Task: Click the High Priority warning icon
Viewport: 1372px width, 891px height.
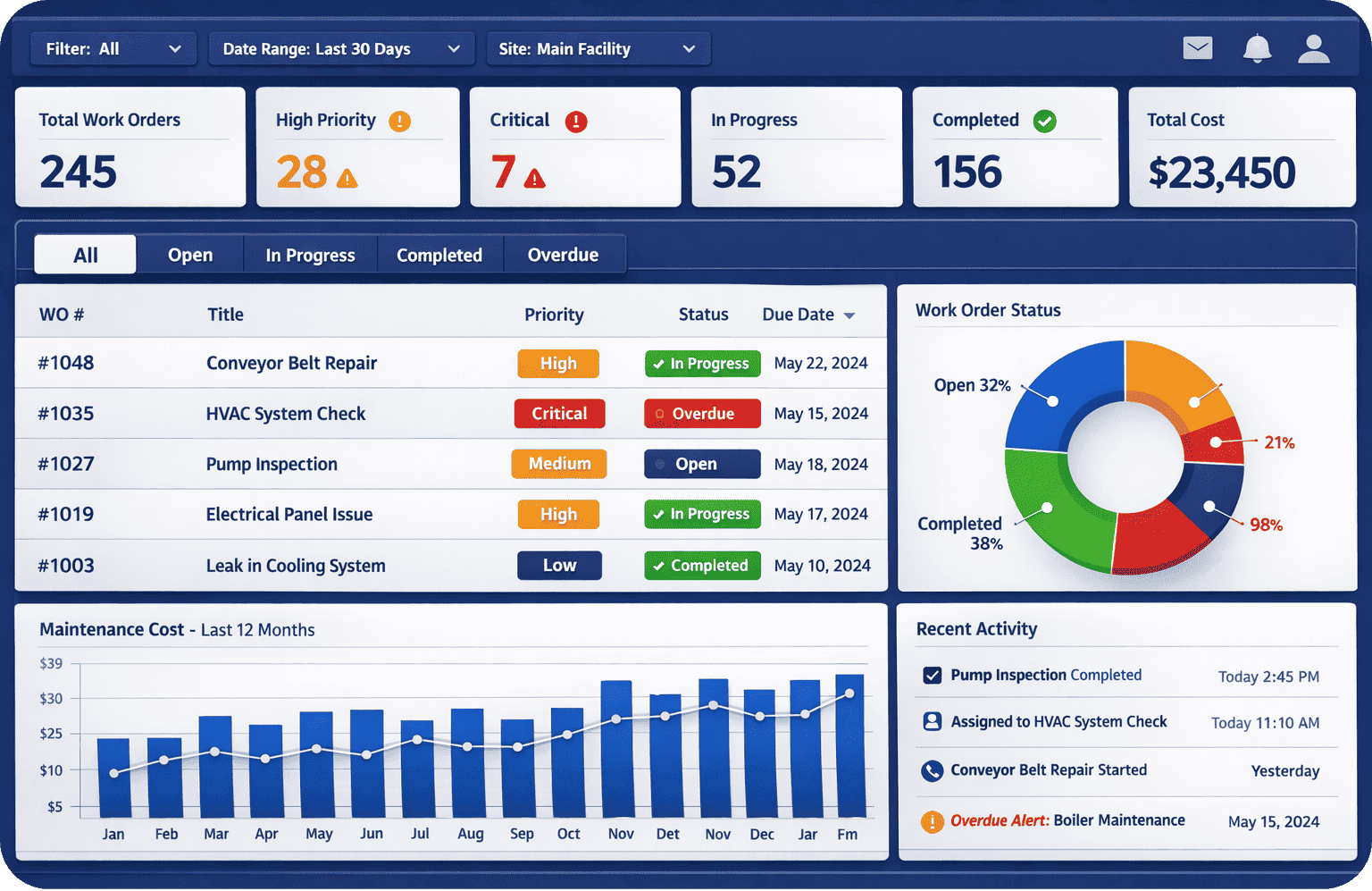Action: pos(399,120)
